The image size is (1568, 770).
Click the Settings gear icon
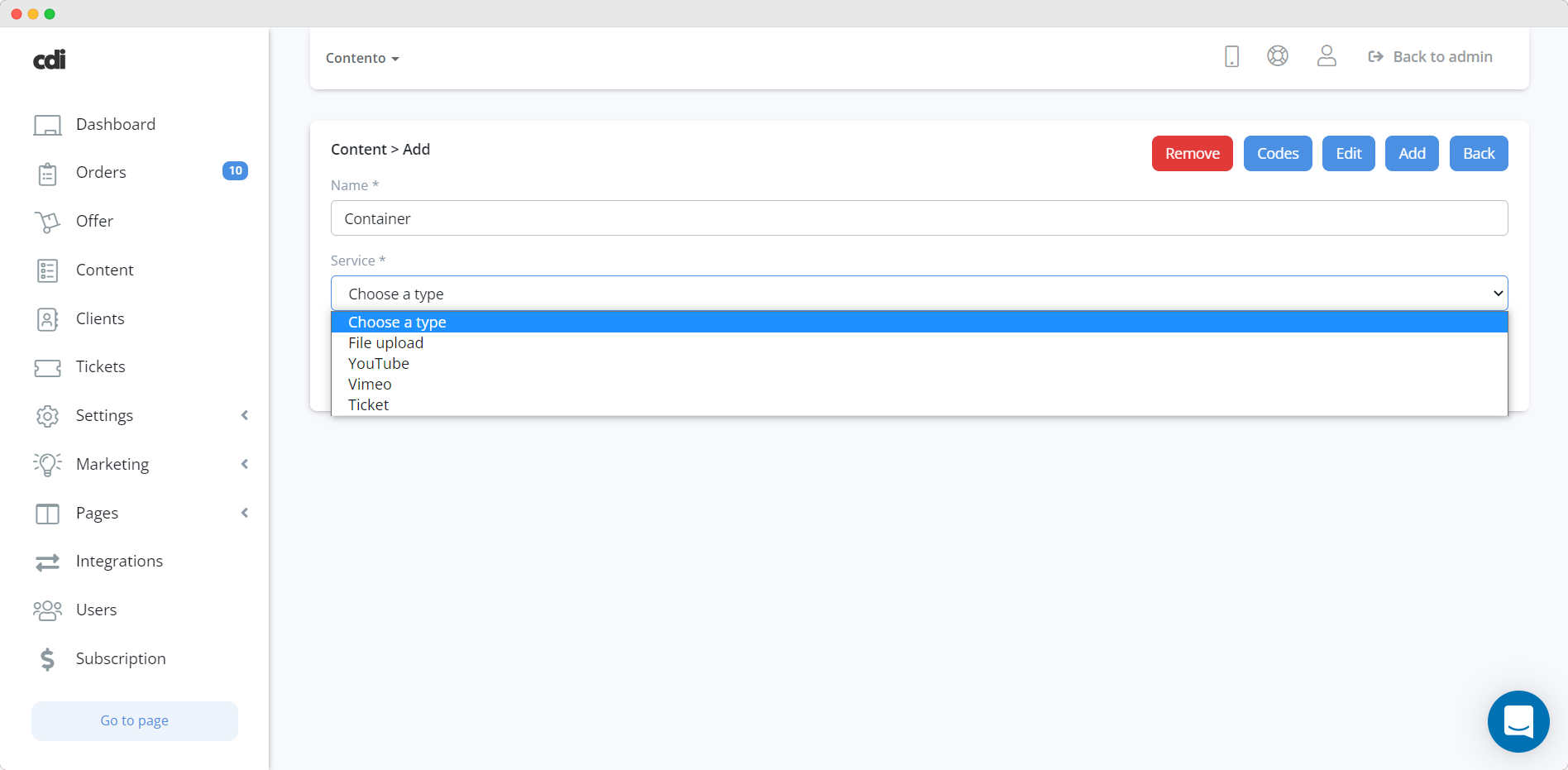coord(47,416)
